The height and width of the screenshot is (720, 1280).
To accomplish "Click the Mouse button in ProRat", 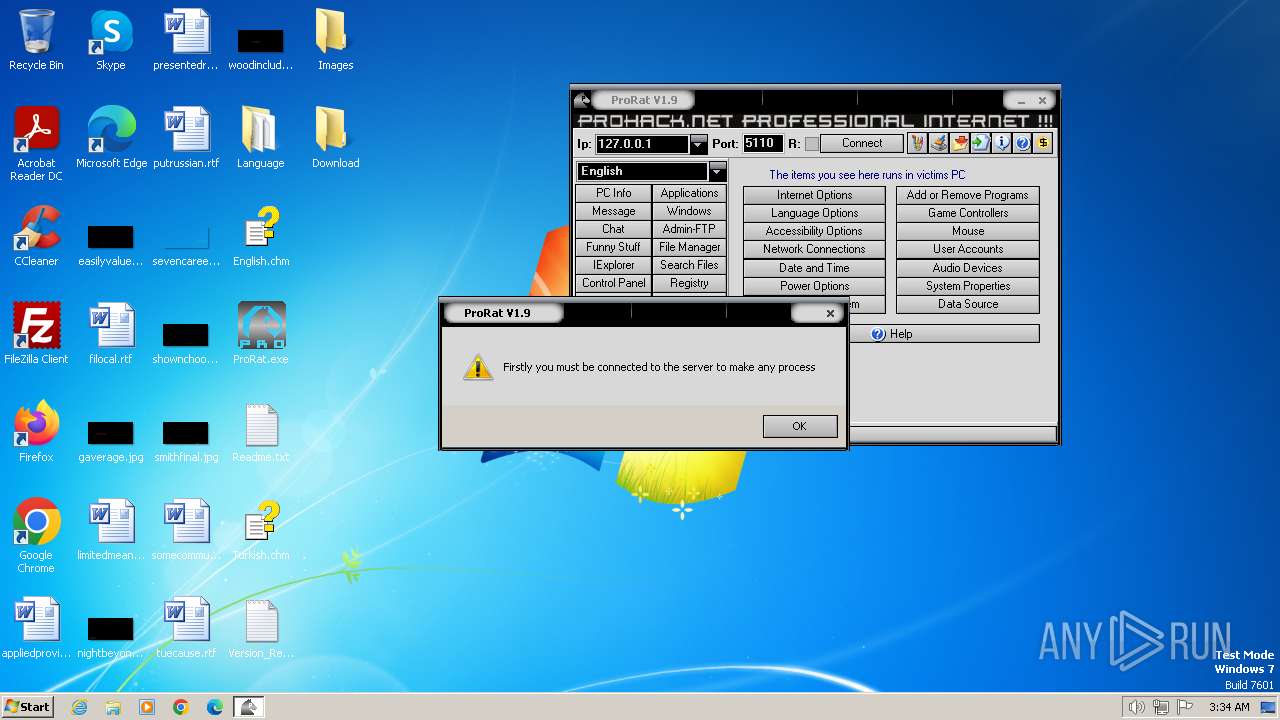I will [967, 232].
